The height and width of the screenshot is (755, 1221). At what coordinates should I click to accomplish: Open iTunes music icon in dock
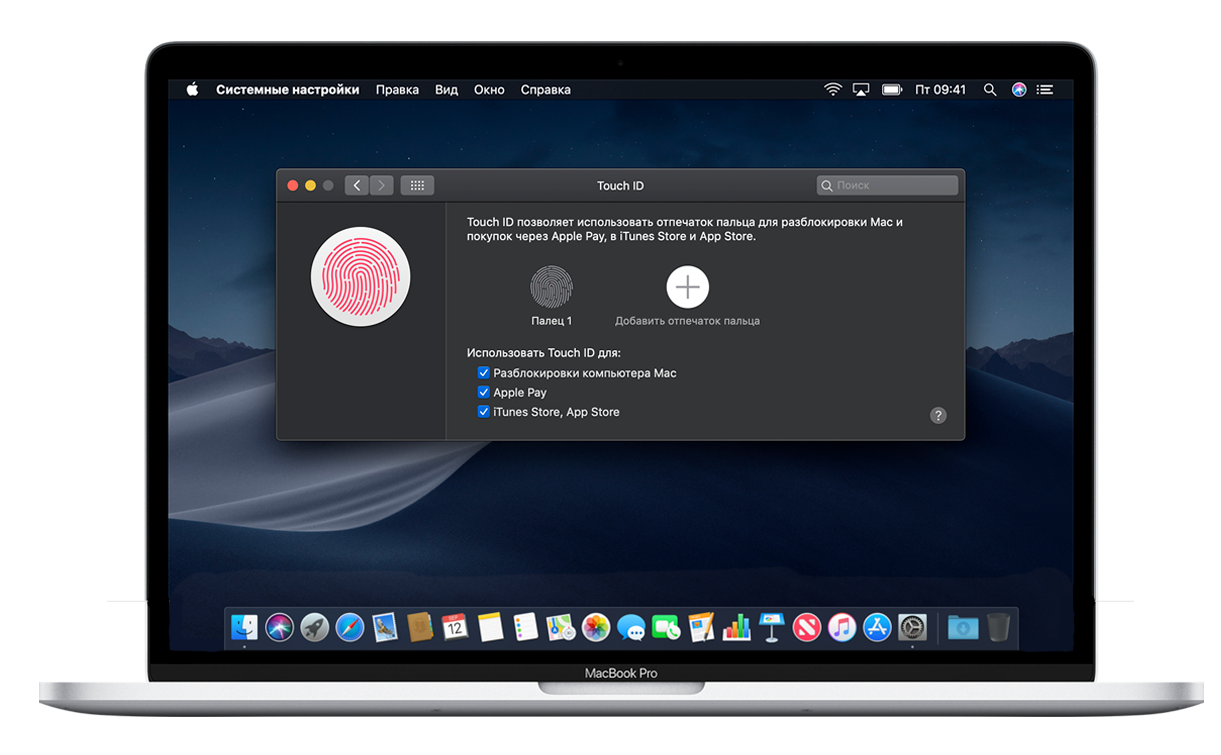click(842, 627)
